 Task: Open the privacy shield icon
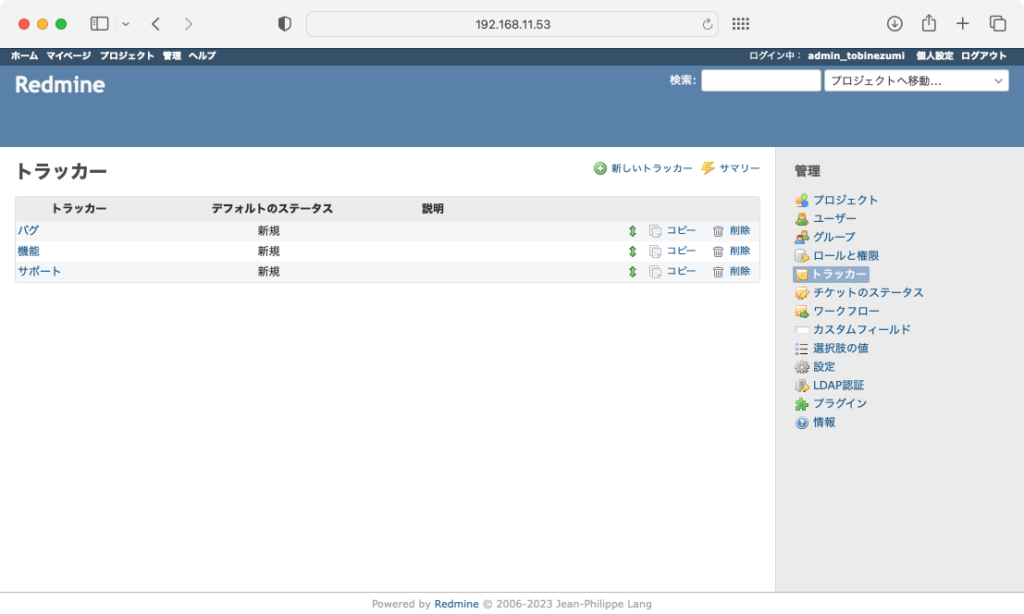(284, 24)
